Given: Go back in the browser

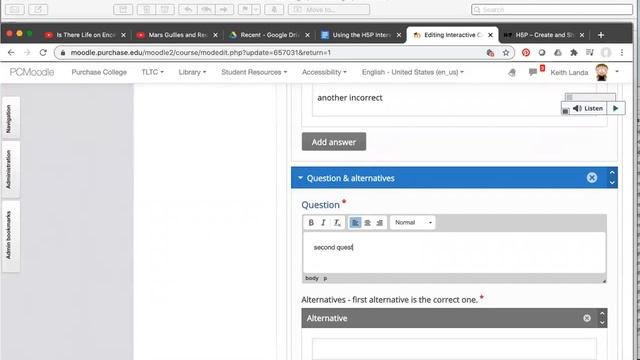Looking at the screenshot, I should point(11,53).
